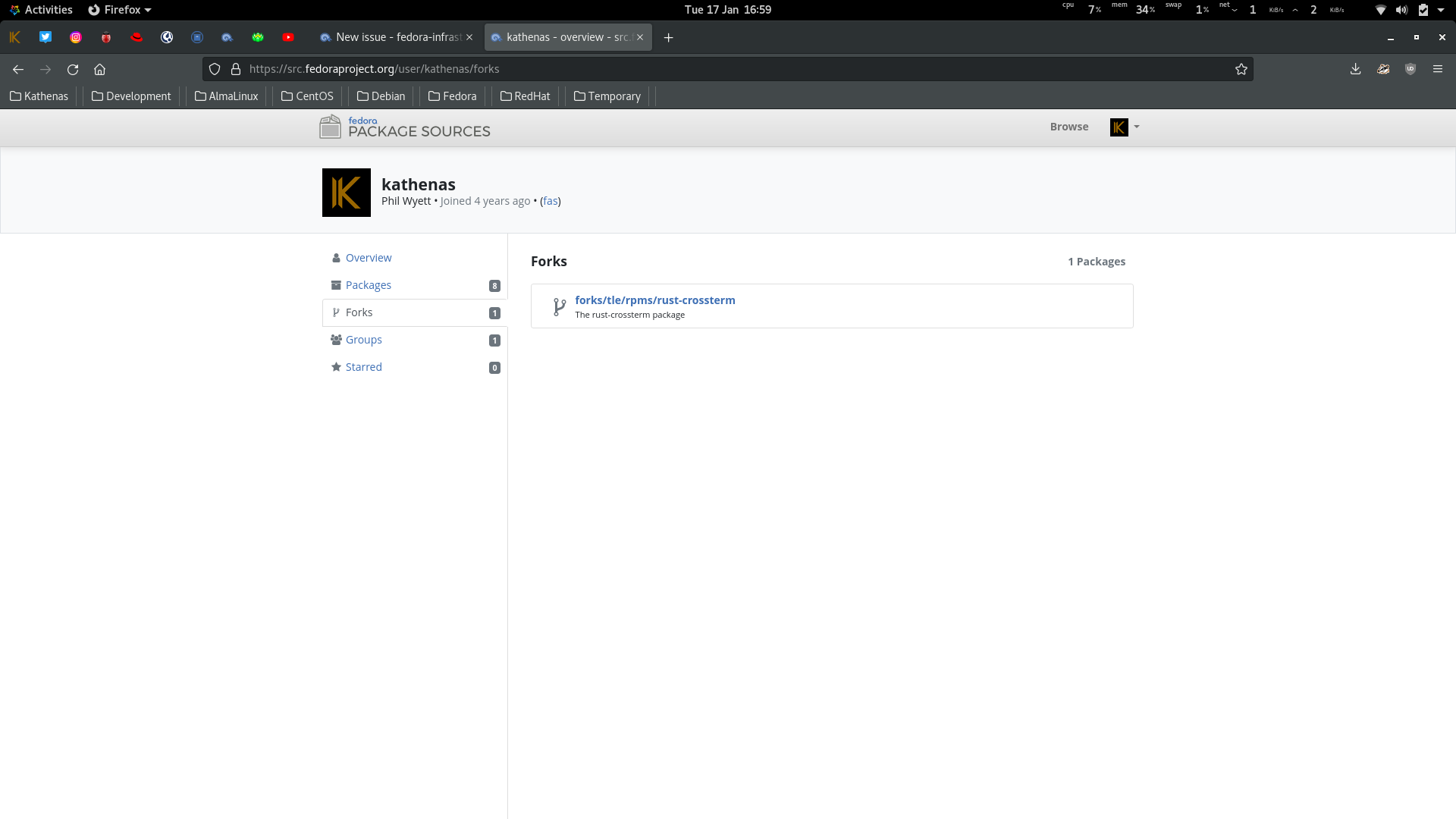Image resolution: width=1456 pixels, height=819 pixels.
Task: Open the CentOS bookmarks folder
Action: click(307, 96)
